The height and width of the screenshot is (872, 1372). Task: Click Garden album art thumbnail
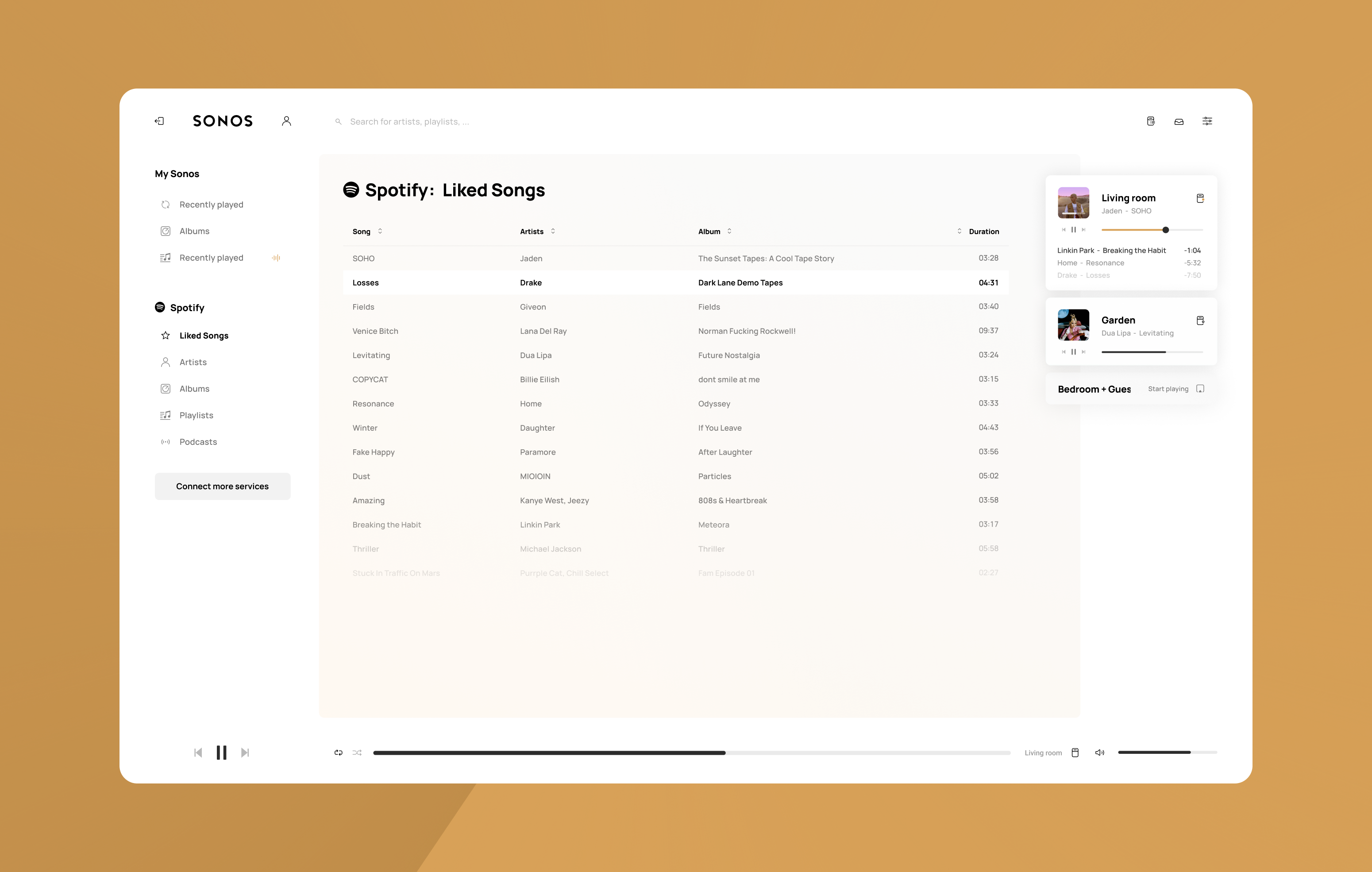(1073, 325)
